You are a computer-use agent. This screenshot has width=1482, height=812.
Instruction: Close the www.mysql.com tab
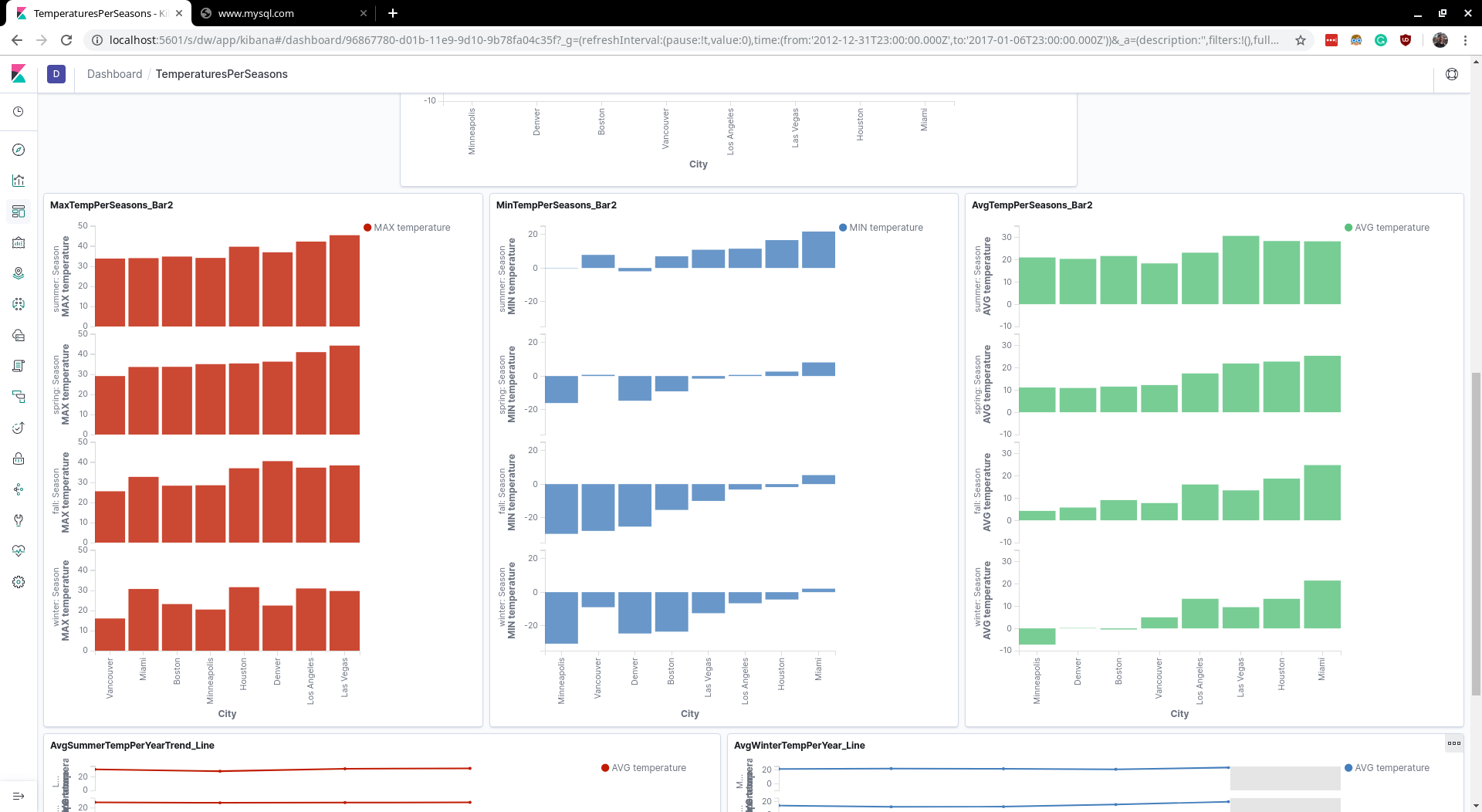[x=364, y=13]
